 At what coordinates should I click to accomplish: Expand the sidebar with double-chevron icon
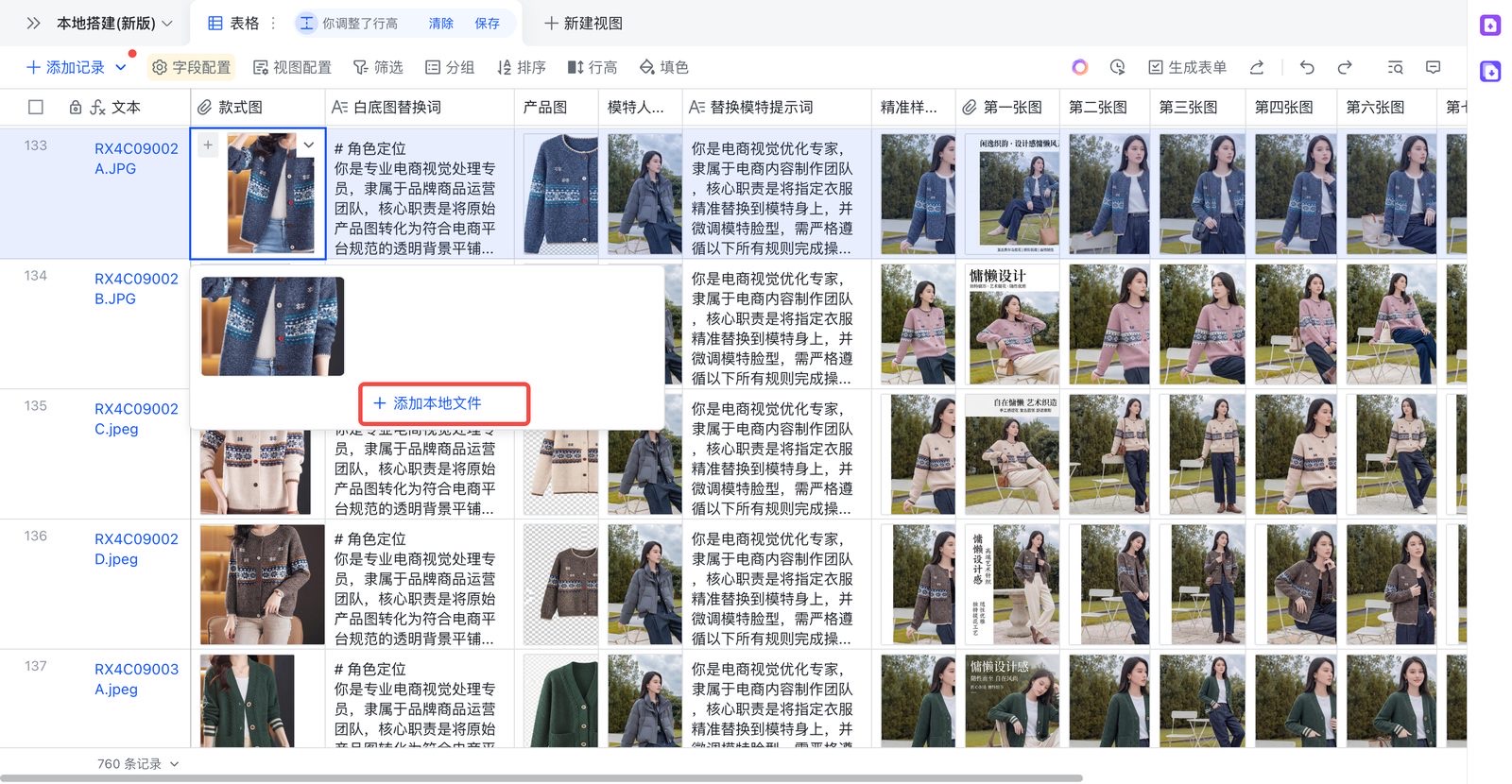click(x=33, y=24)
